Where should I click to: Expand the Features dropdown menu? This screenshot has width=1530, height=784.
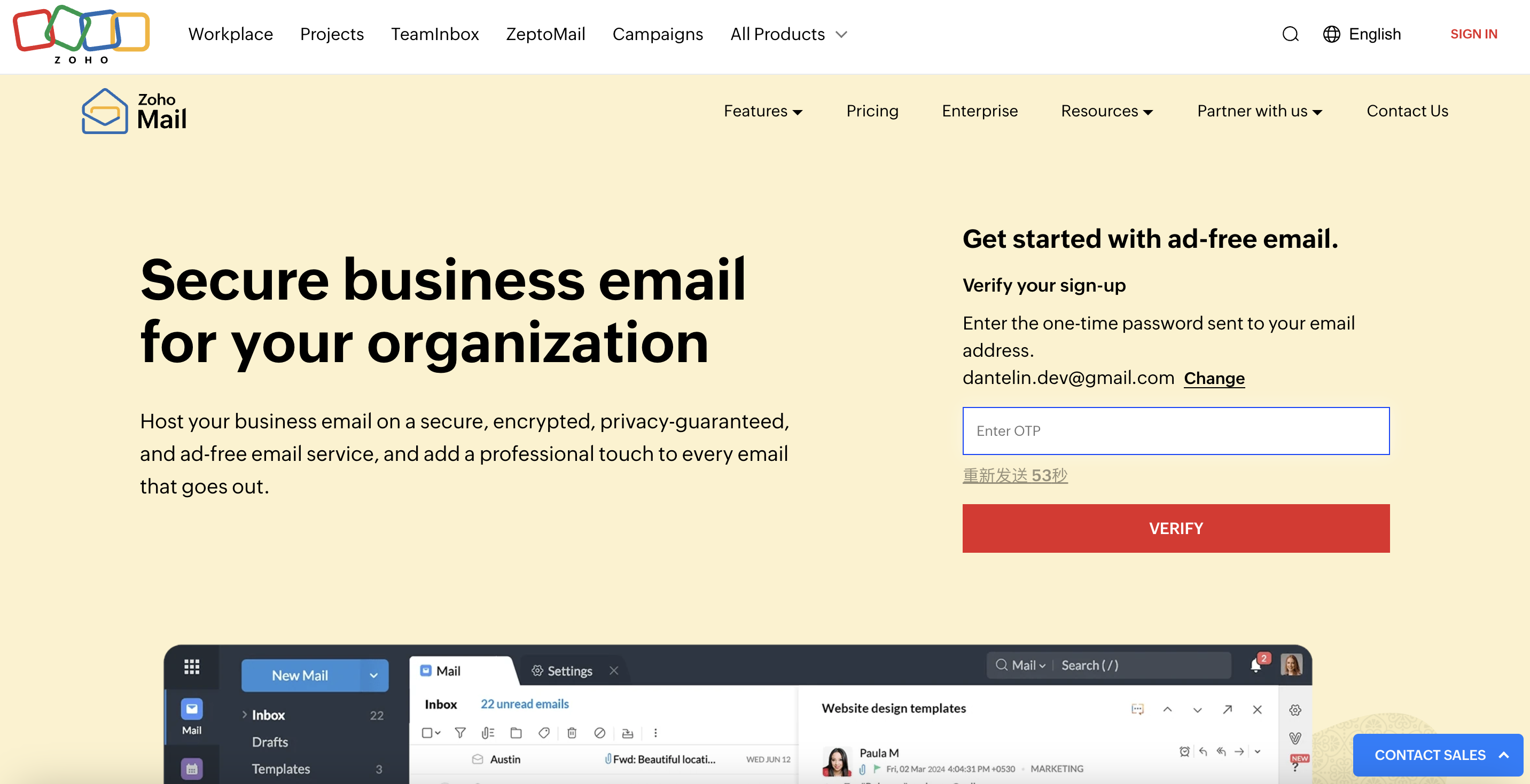tap(762, 111)
